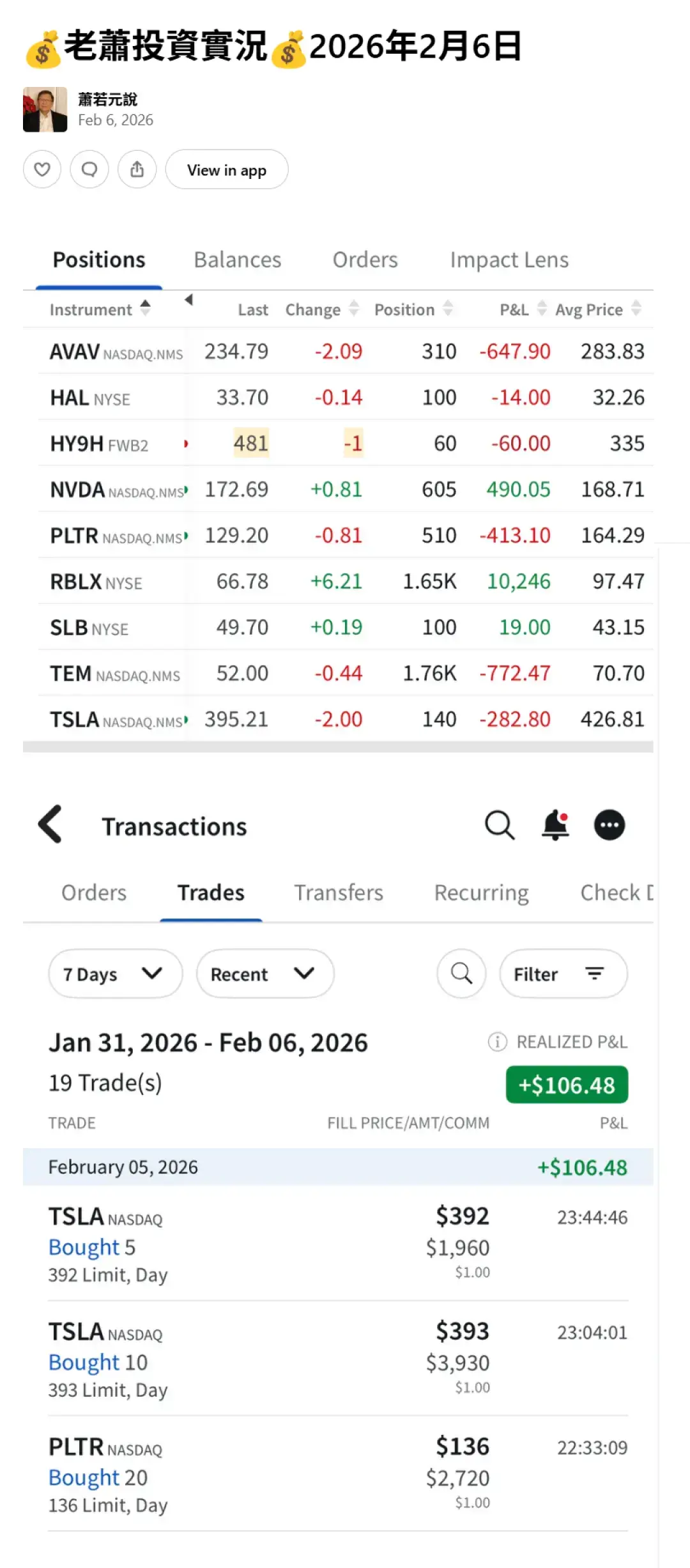The width and height of the screenshot is (690, 1568).
Task: Switch to the Balances tab
Action: [237, 260]
